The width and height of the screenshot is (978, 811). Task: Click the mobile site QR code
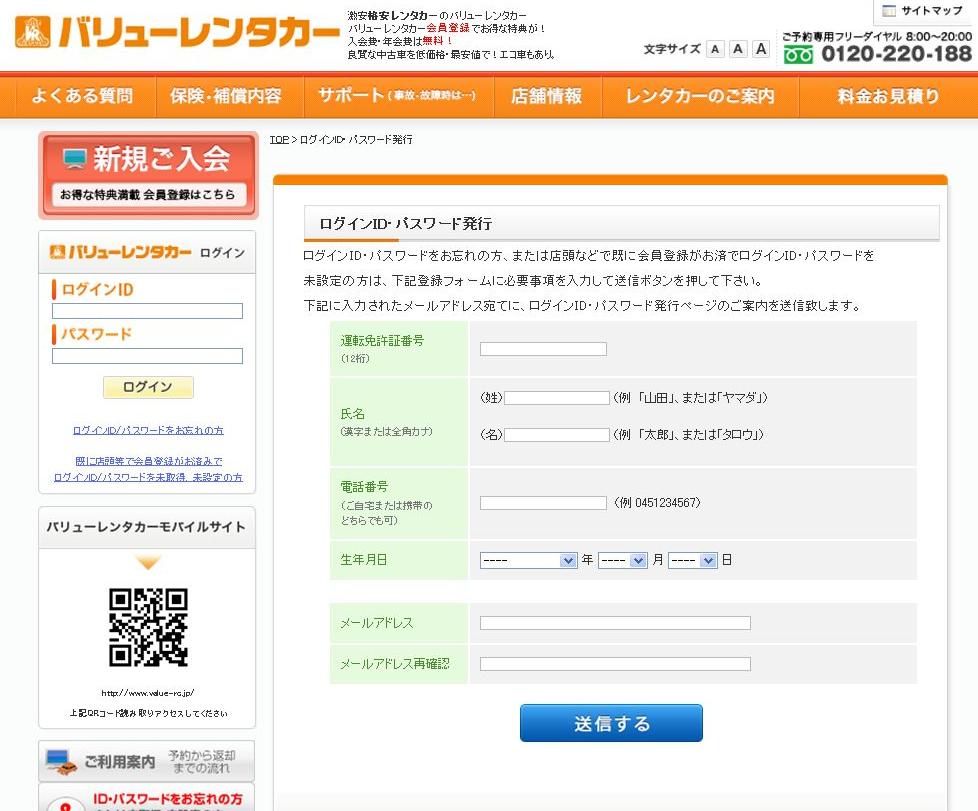coord(148,628)
